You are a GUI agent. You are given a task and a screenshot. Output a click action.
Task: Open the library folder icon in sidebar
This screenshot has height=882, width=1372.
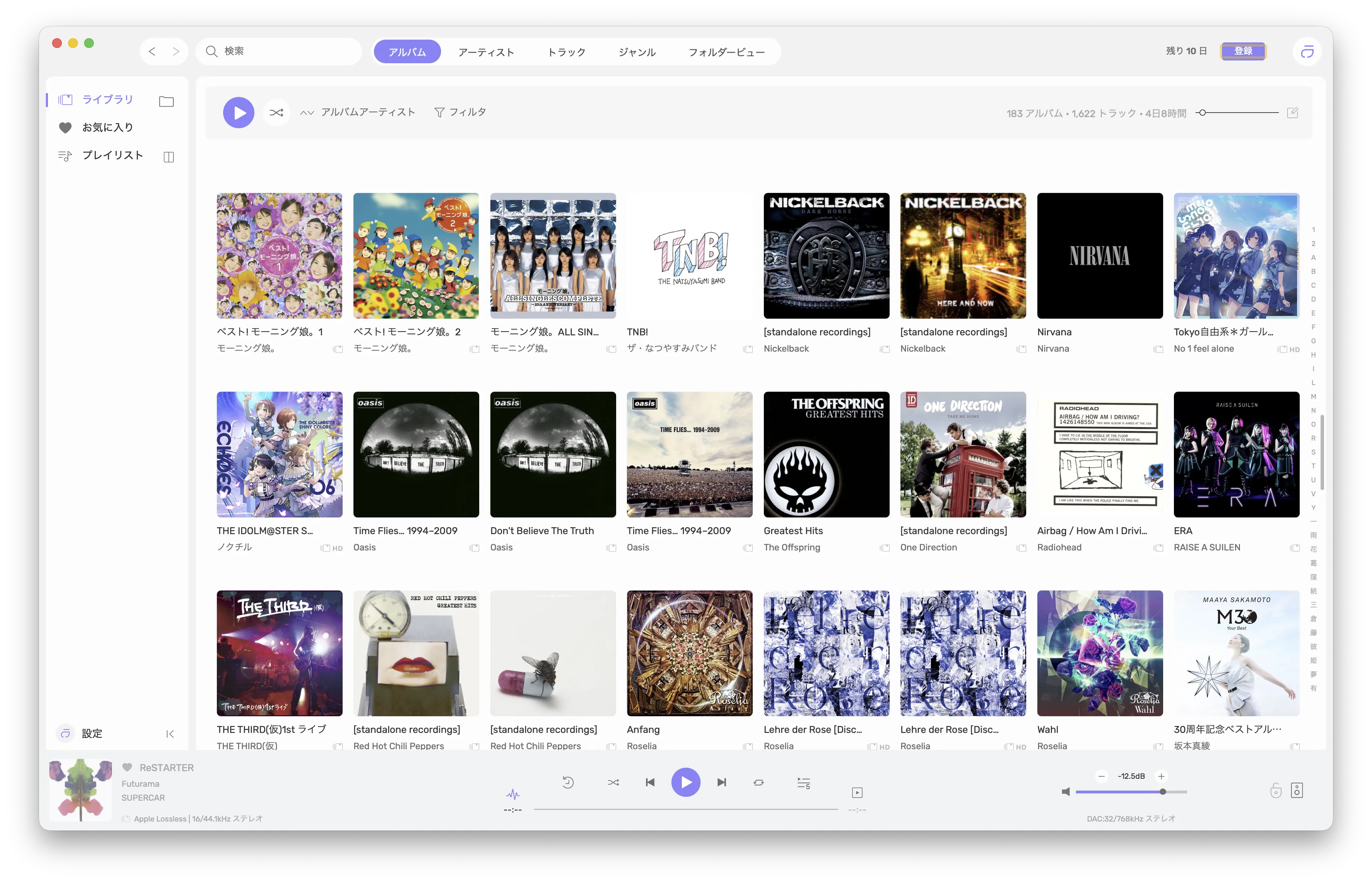(x=166, y=101)
